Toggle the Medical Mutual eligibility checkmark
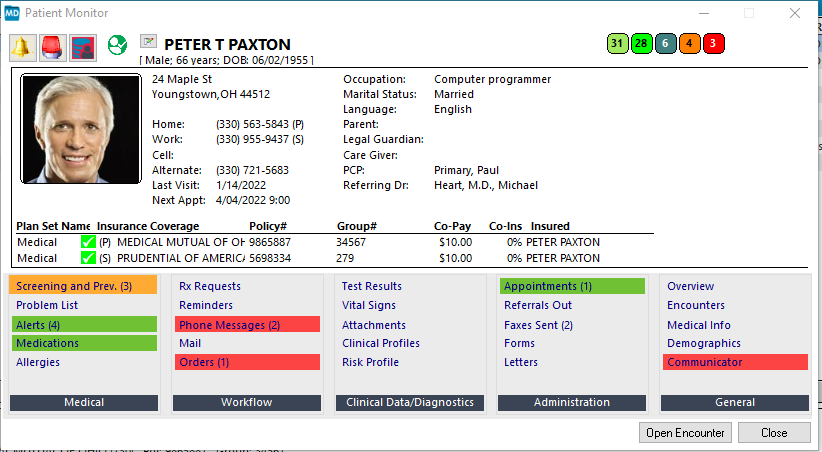822x452 pixels. click(88, 242)
